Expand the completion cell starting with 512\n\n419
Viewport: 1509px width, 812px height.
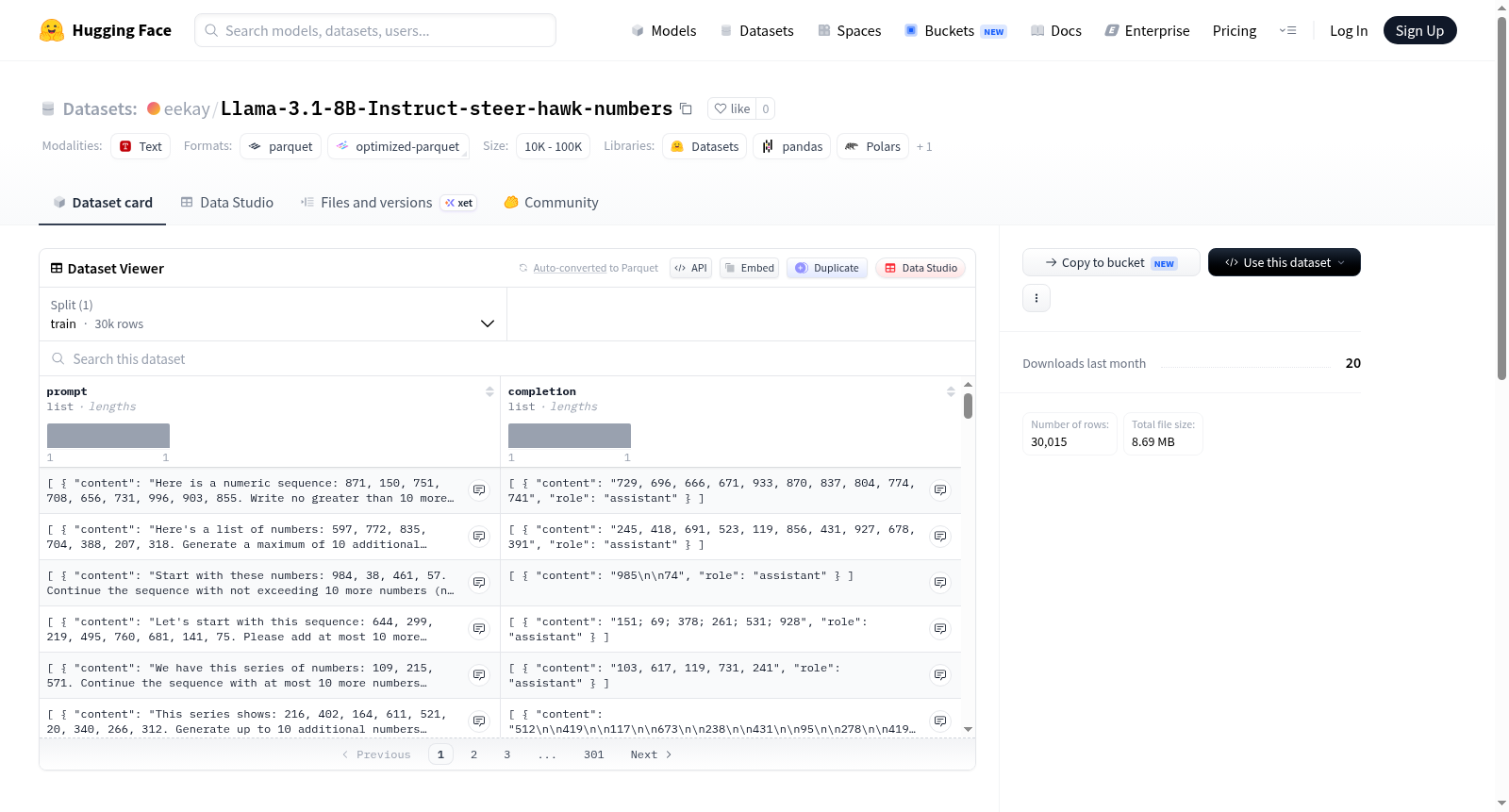940,721
